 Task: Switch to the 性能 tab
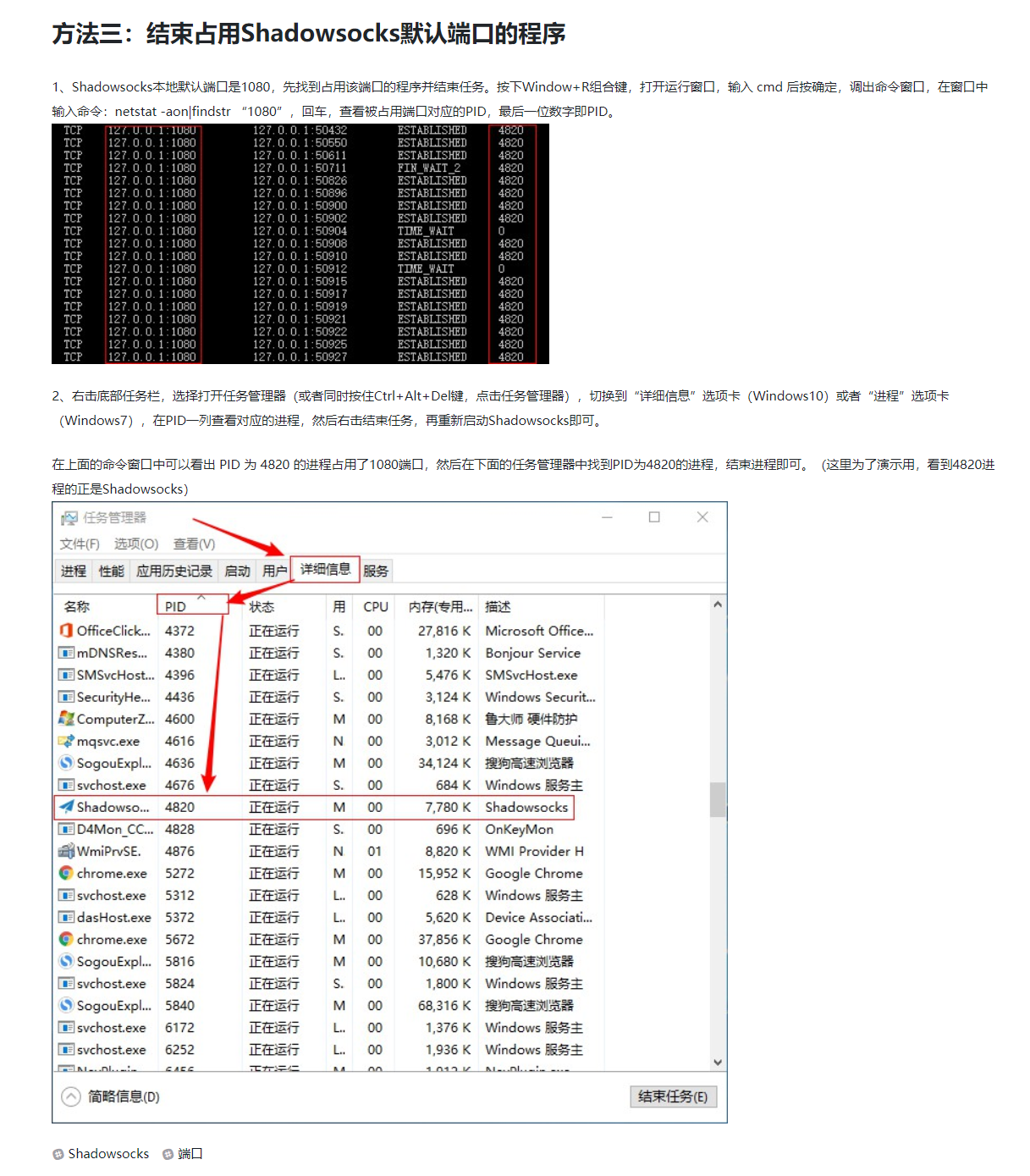pos(110,570)
